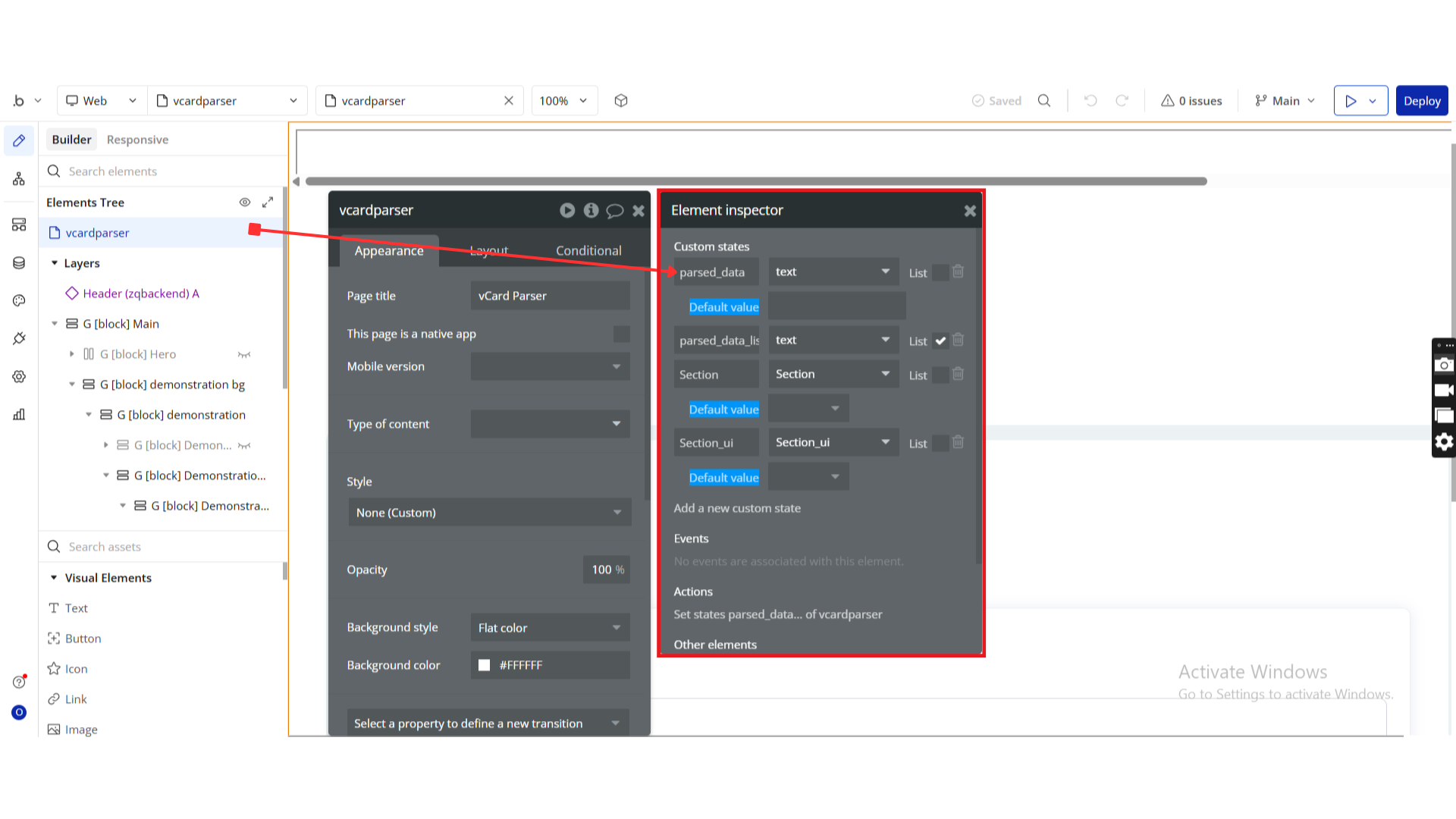Screen dimensions: 1456x819
Task: Toggle the native app page checkbox
Action: (x=621, y=334)
